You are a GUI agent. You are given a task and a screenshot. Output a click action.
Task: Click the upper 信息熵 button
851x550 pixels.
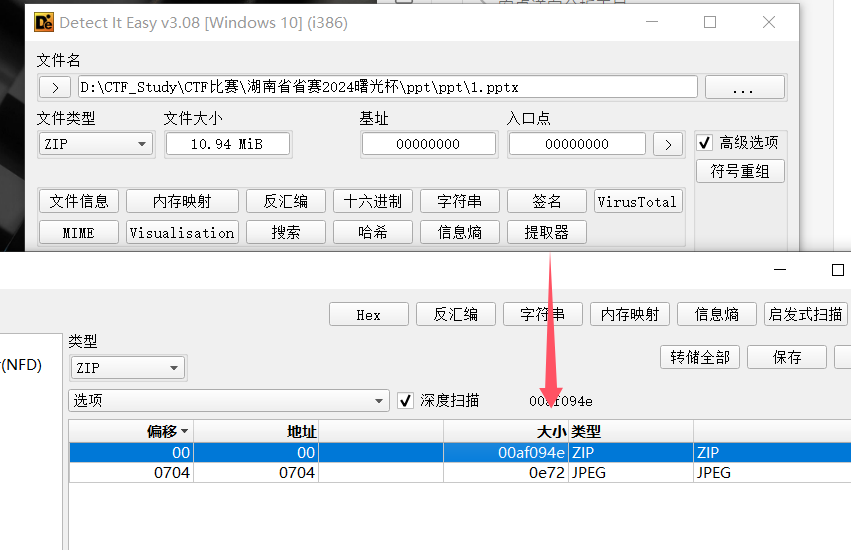460,232
